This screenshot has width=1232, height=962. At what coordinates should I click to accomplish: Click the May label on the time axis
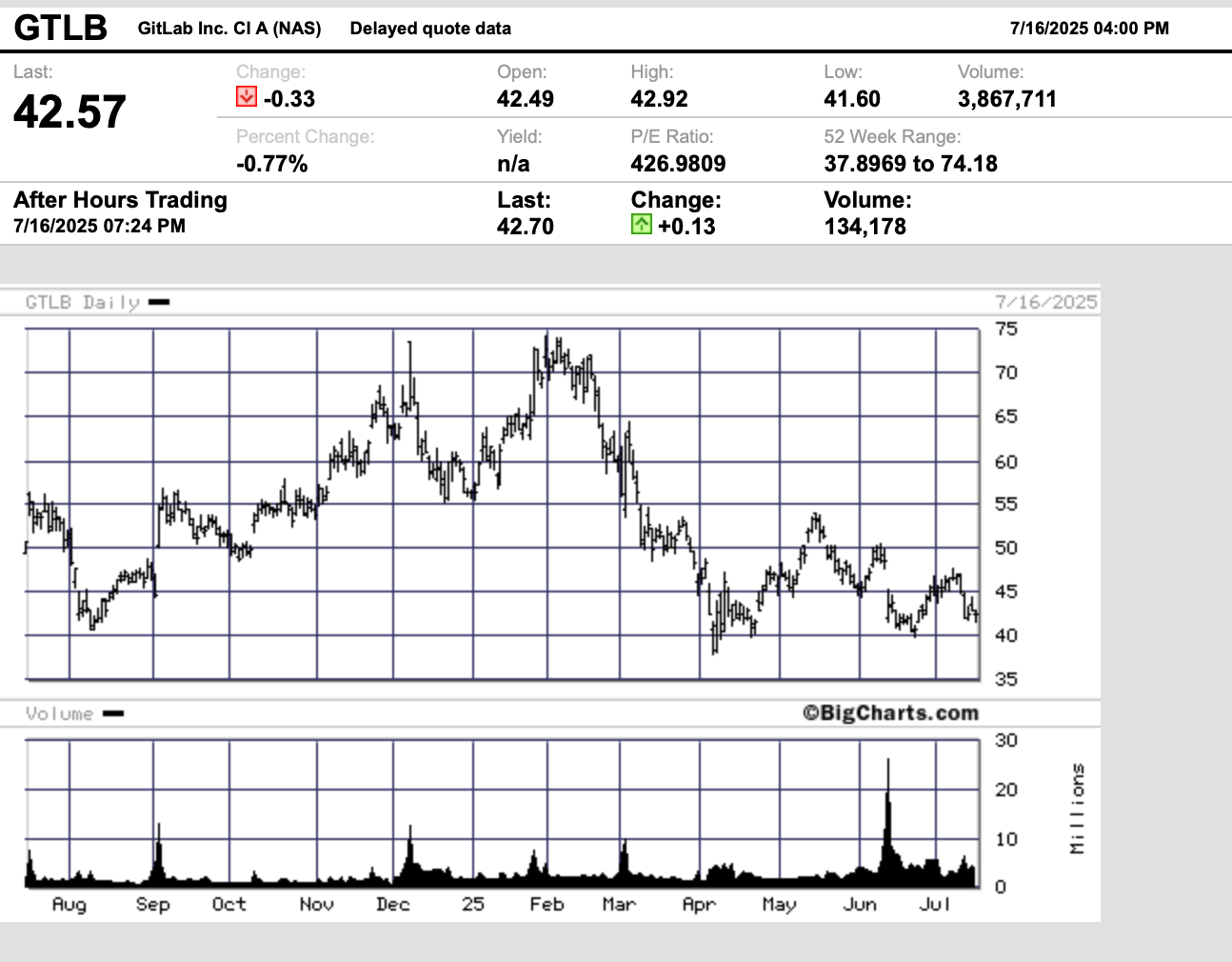pos(779,904)
